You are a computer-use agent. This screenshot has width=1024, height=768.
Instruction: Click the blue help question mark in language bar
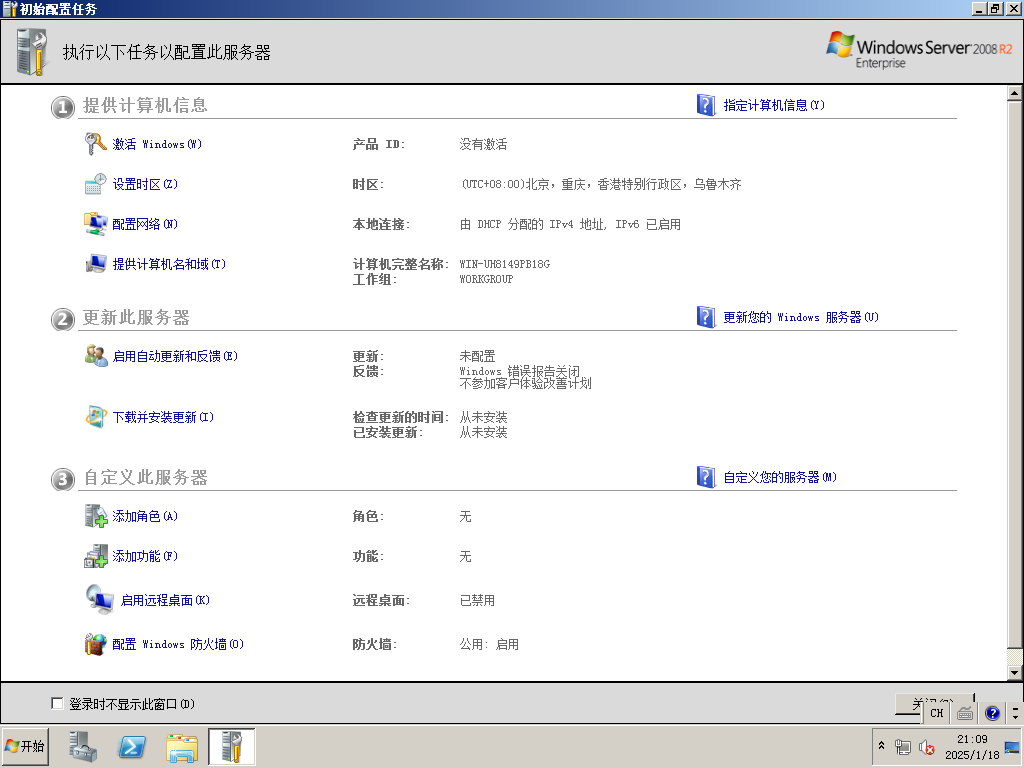[992, 713]
